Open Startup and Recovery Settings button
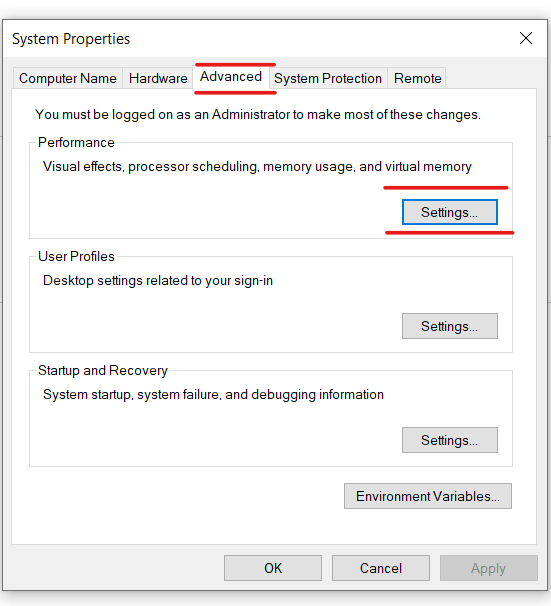 coord(450,440)
